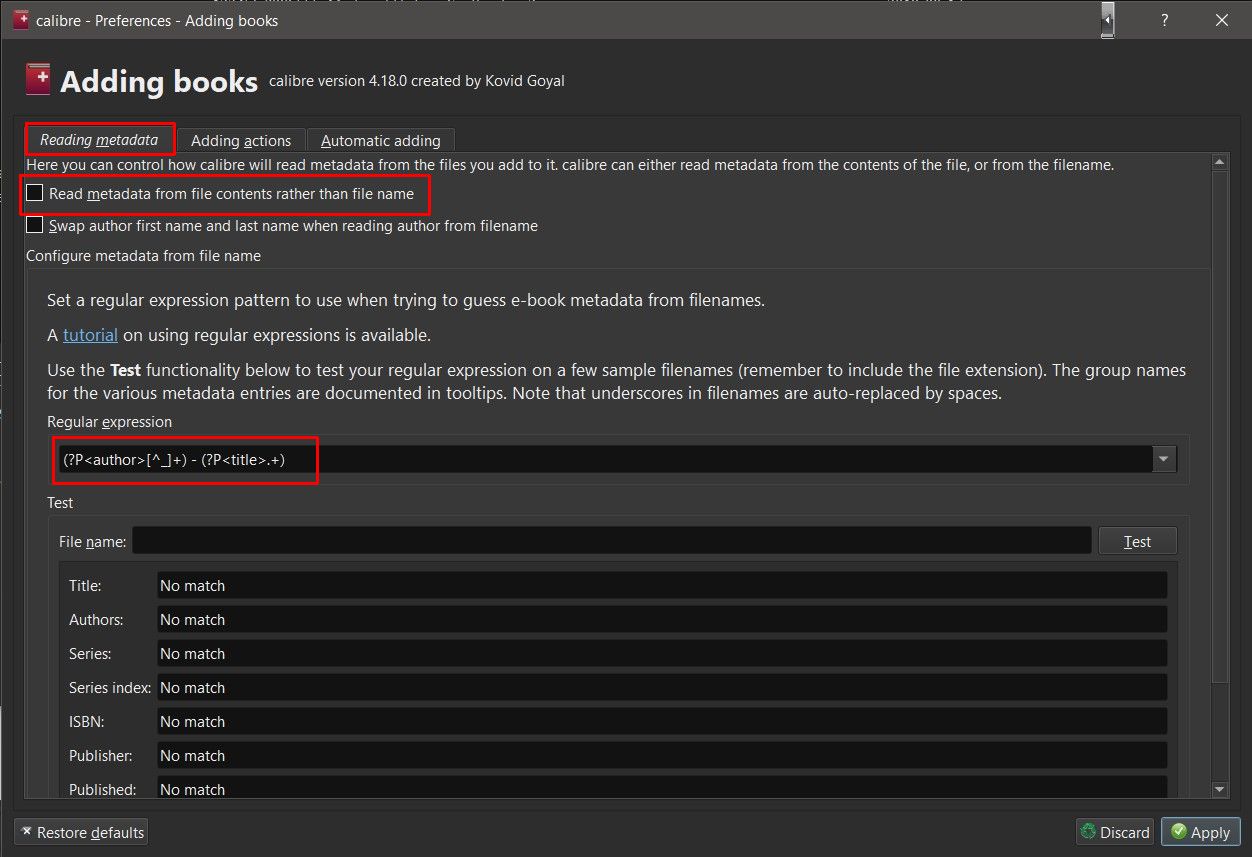
Task: Click the Series index result field
Action: coord(662,687)
